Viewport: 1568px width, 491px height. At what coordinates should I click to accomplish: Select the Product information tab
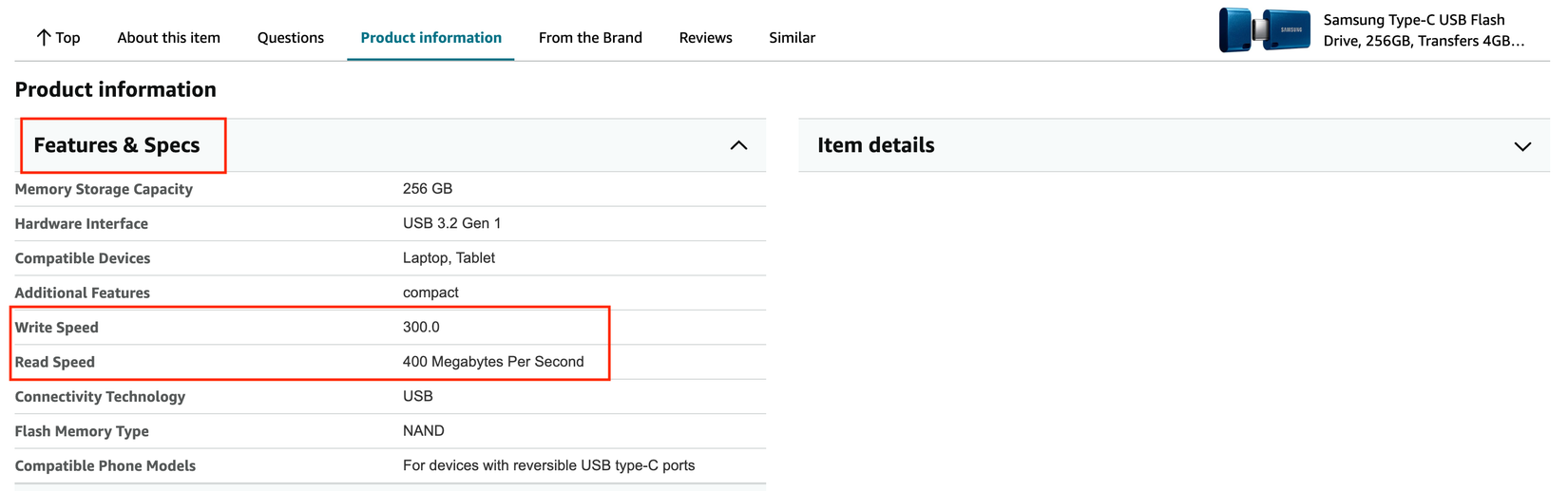(430, 38)
